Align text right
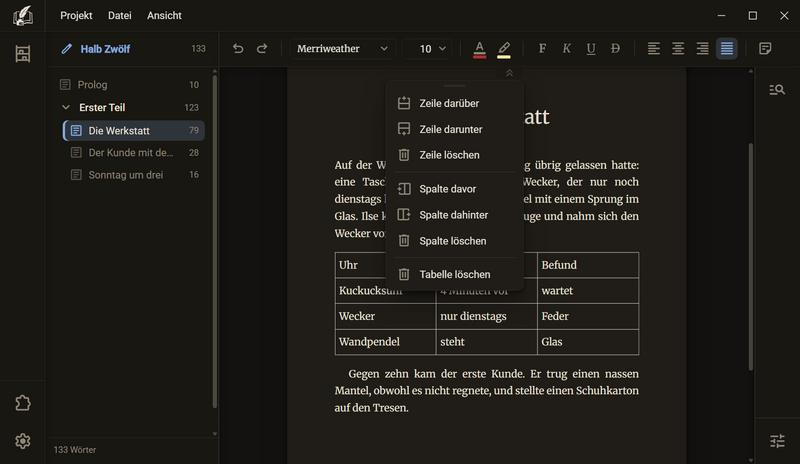The width and height of the screenshot is (800, 464). pyautogui.click(x=703, y=48)
